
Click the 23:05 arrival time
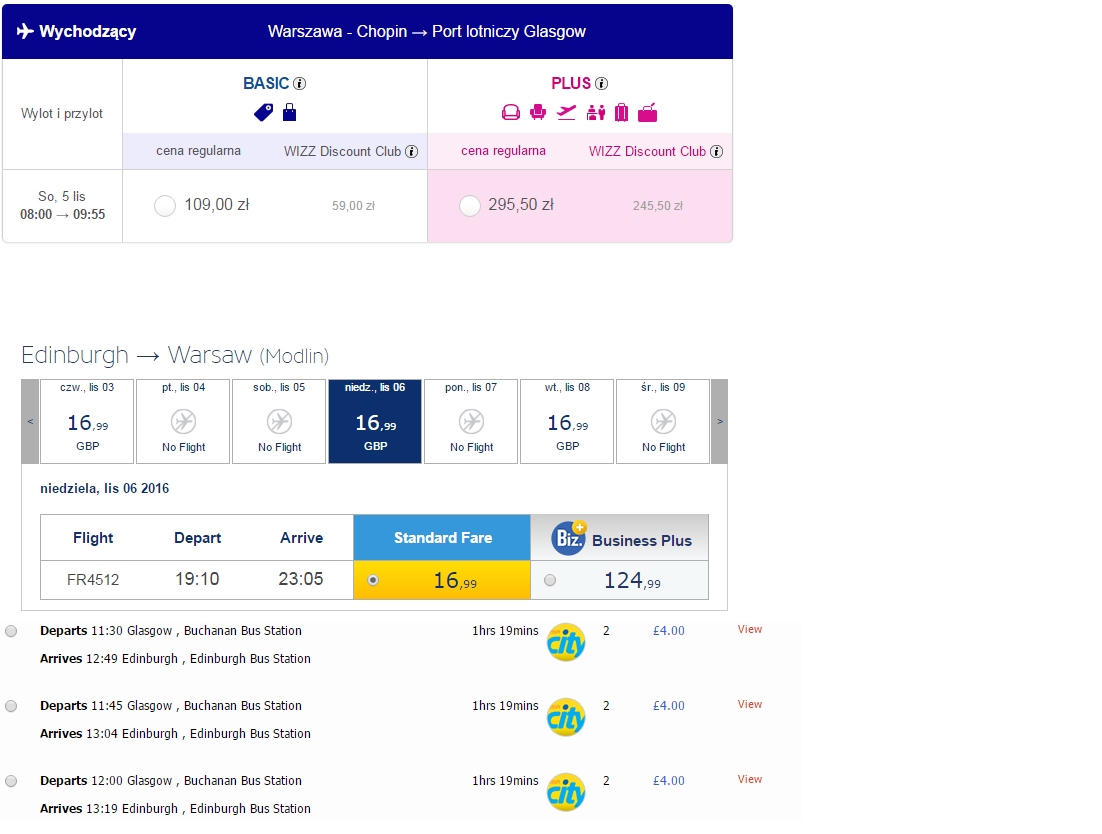point(301,579)
